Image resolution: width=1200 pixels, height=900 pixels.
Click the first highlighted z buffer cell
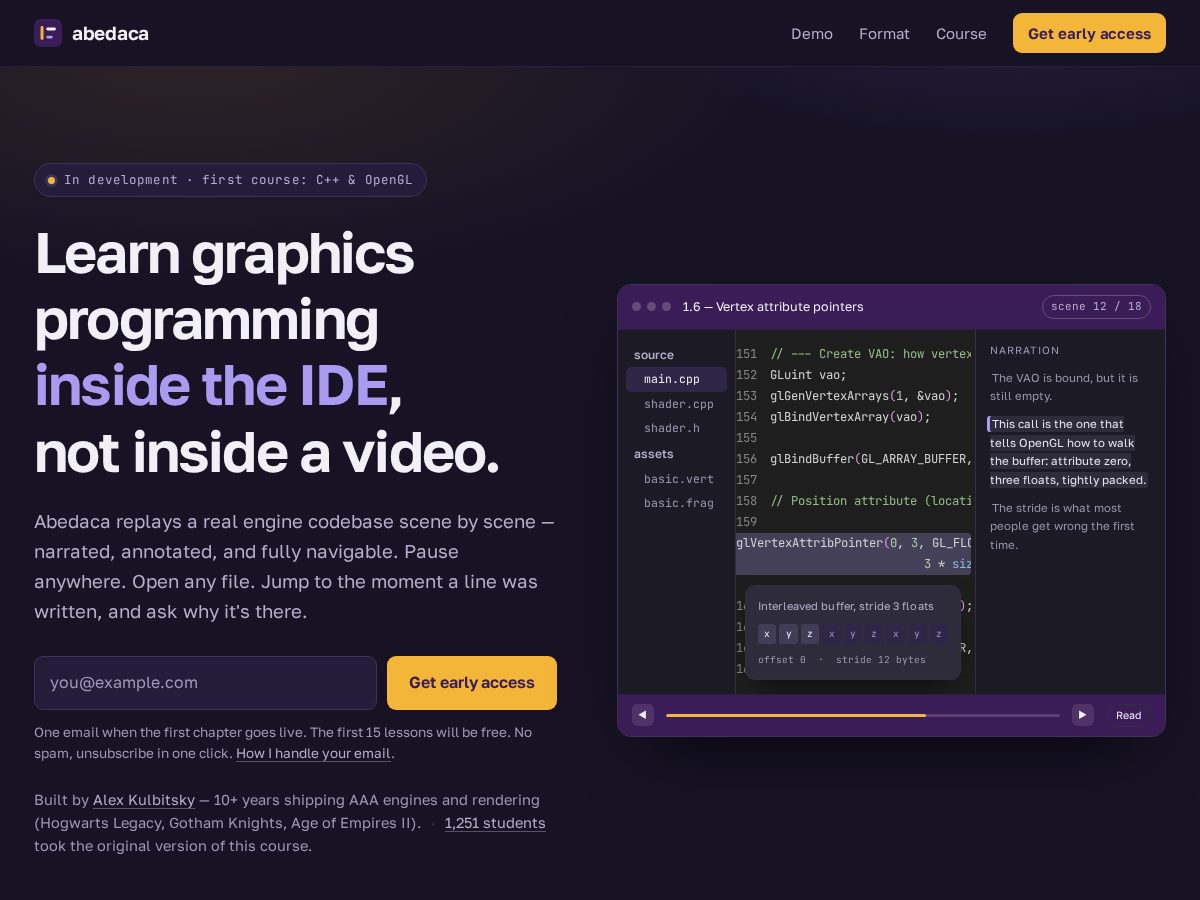(810, 634)
